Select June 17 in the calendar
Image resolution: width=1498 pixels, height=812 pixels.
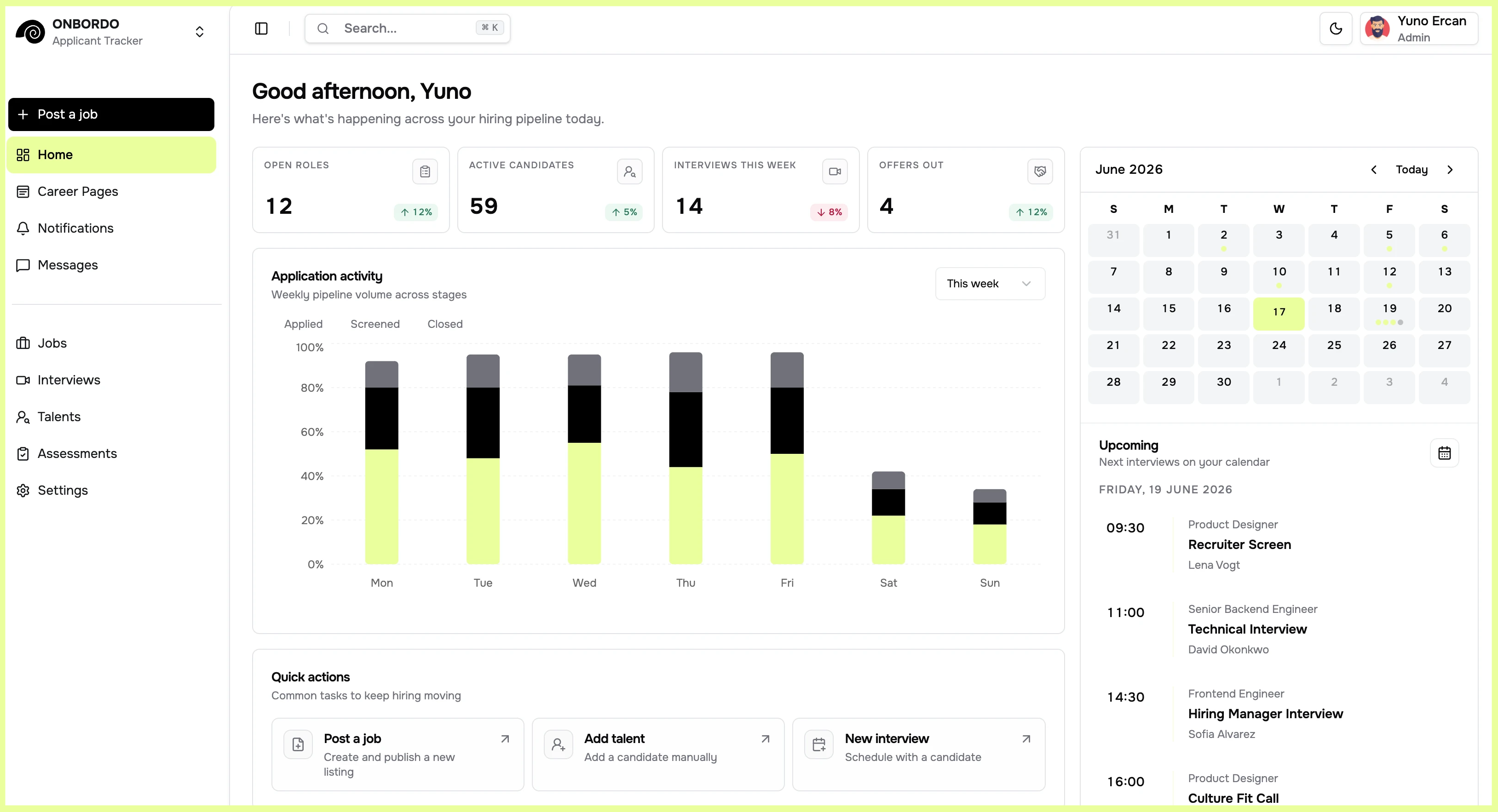coord(1279,314)
